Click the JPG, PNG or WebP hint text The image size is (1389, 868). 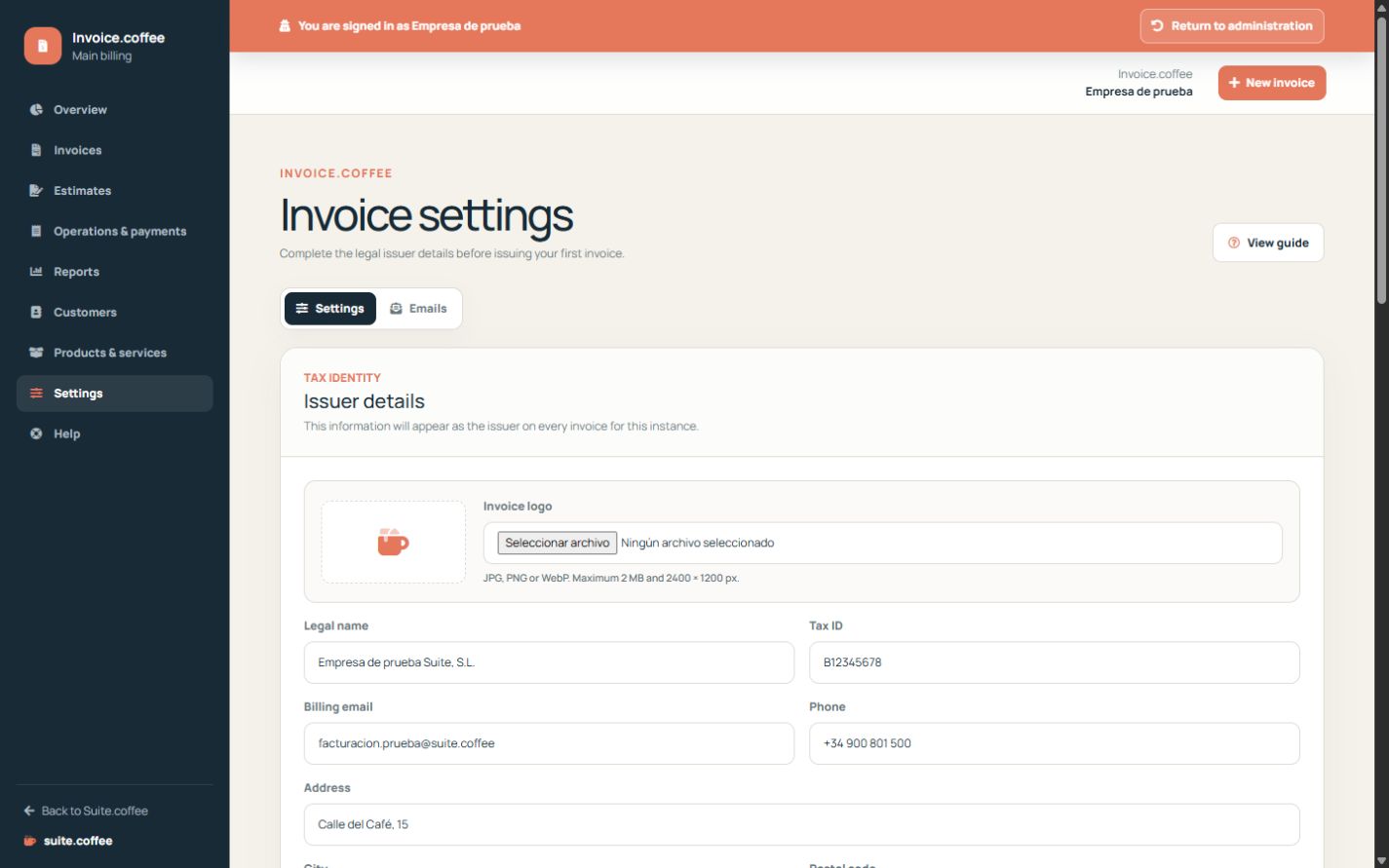(611, 578)
